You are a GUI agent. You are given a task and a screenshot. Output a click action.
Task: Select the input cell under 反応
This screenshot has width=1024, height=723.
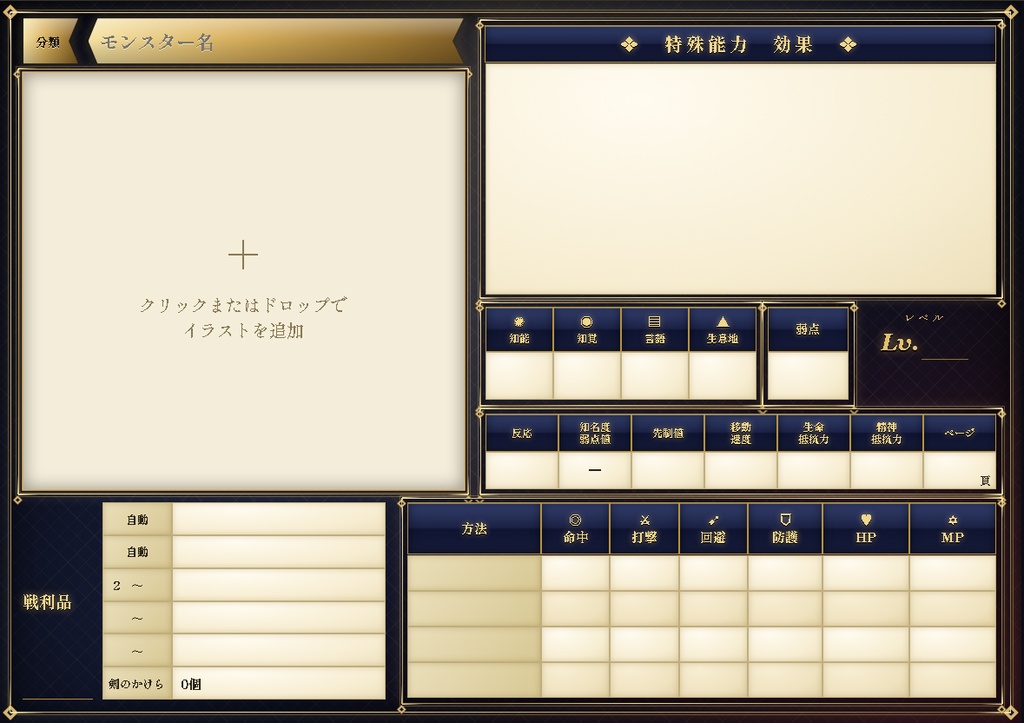(522, 470)
